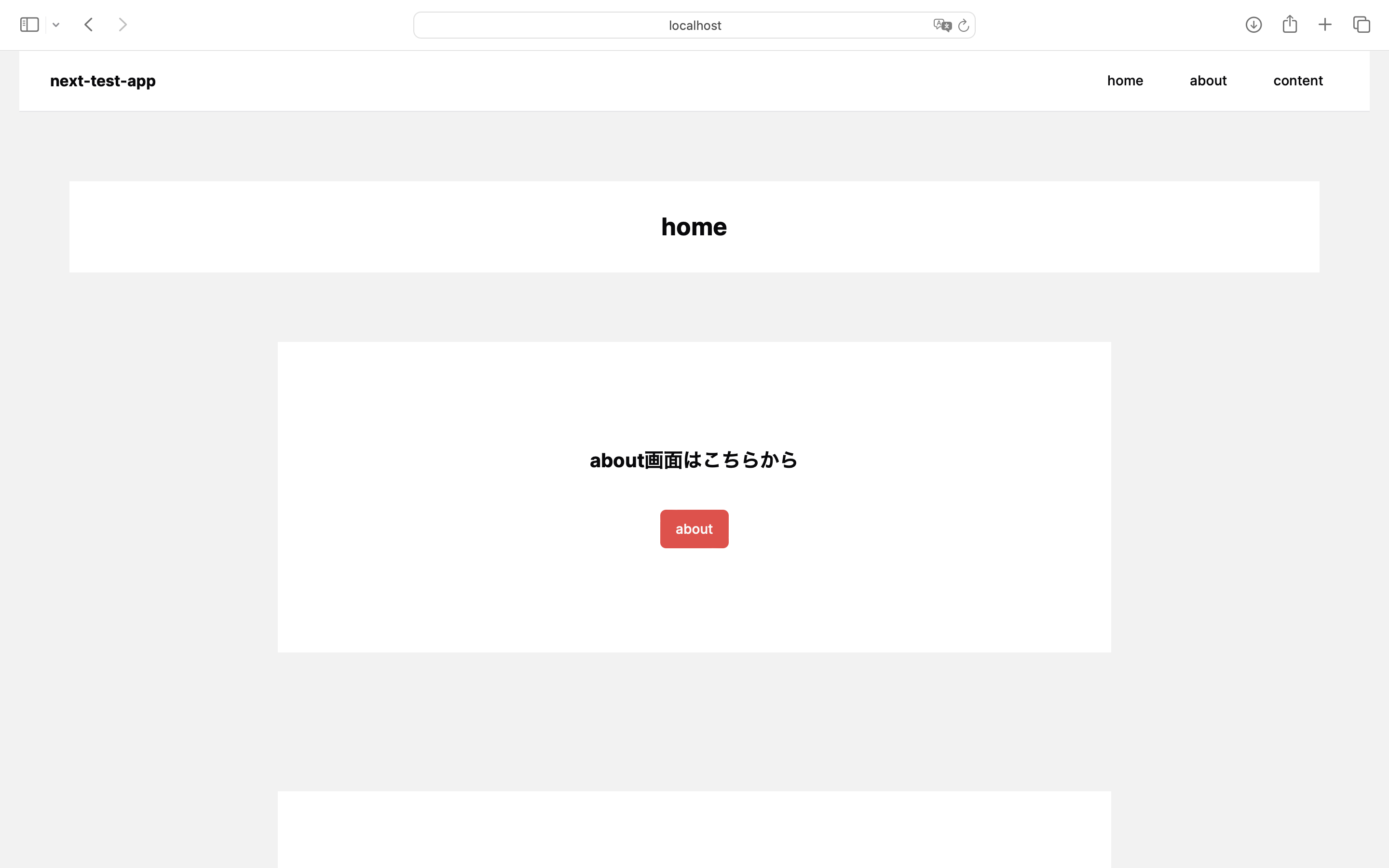Image resolution: width=1389 pixels, height=868 pixels.
Task: Open the page translation options
Action: click(x=941, y=25)
